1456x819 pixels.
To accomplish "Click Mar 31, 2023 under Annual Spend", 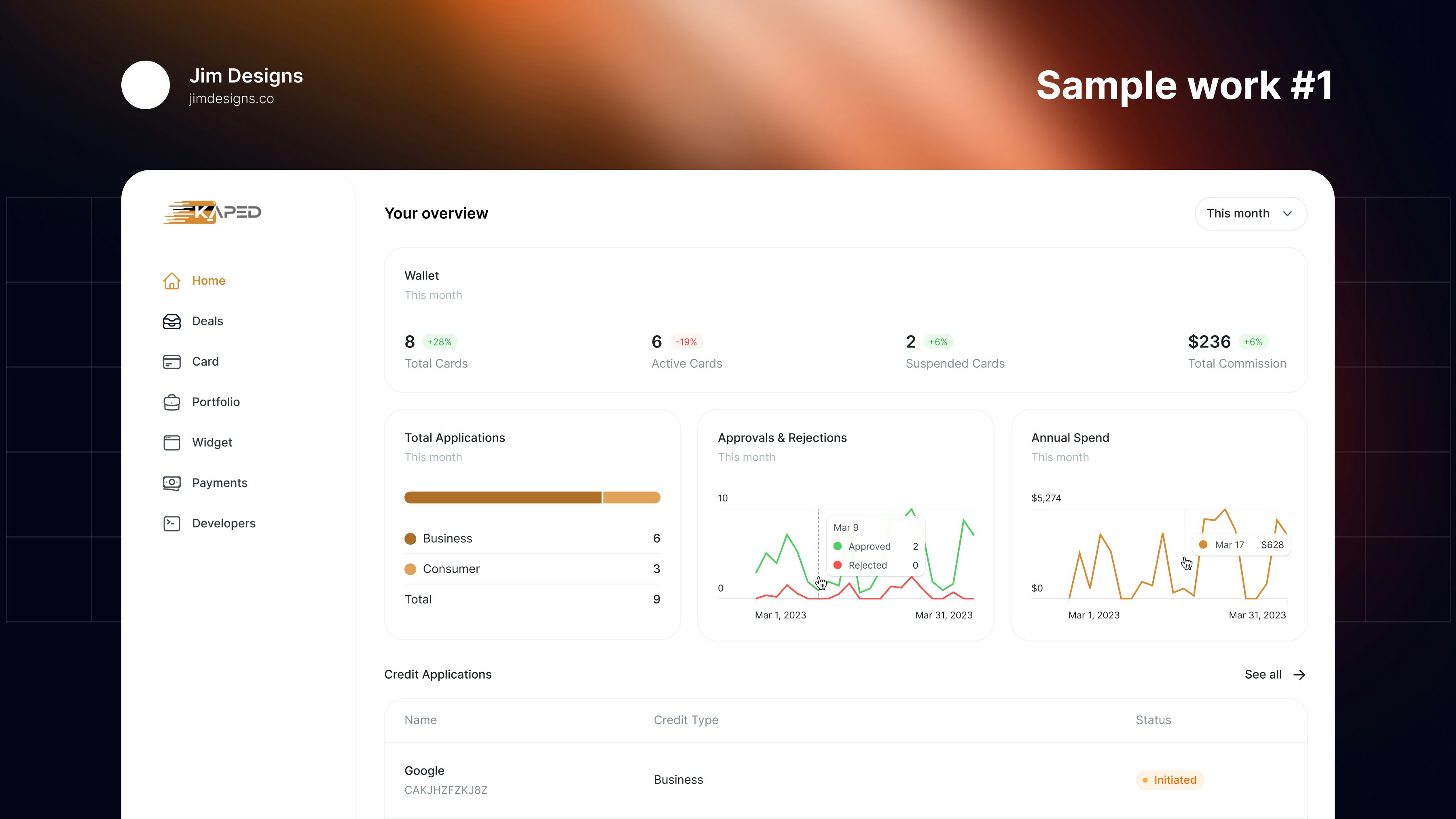I will tap(1257, 616).
